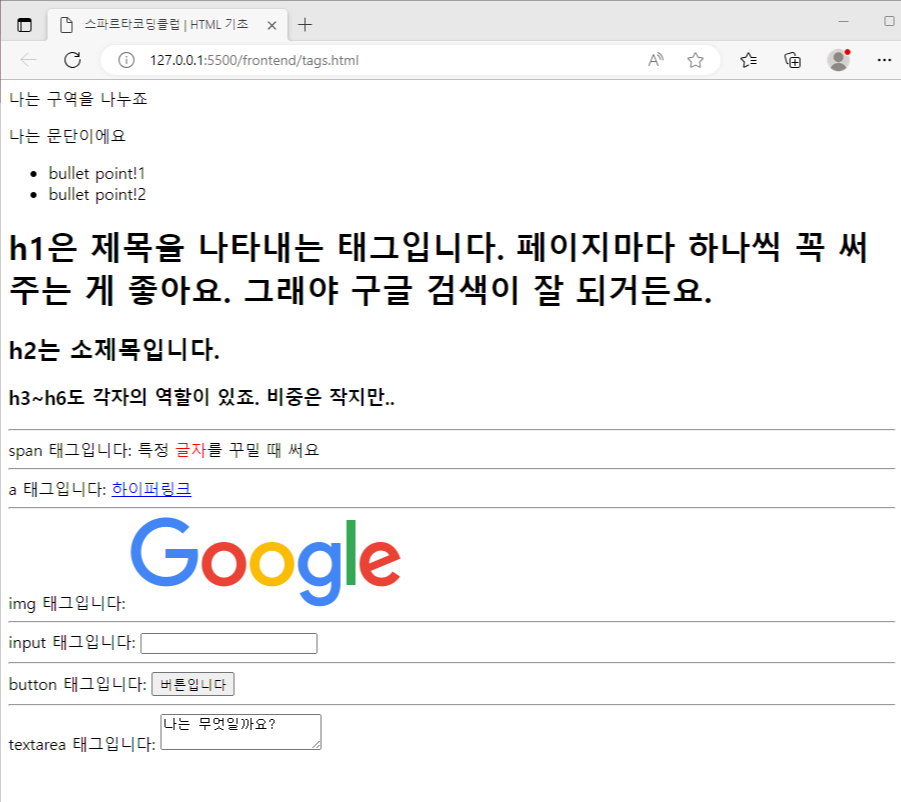The width and height of the screenshot is (901, 802).
Task: Follow the 하이퍼링크 link
Action: click(x=152, y=489)
